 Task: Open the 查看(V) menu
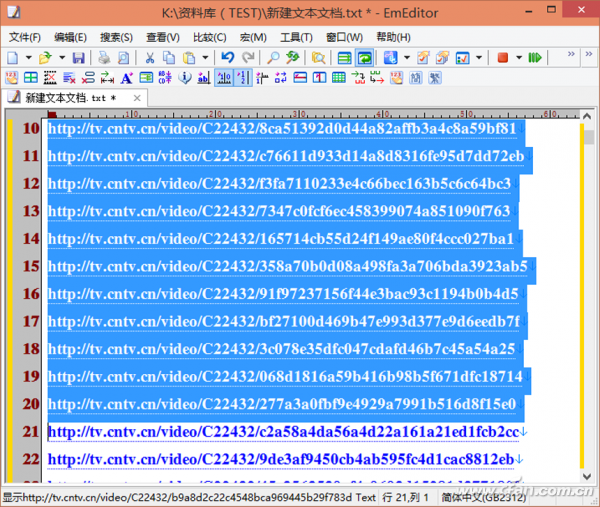[x=163, y=37]
